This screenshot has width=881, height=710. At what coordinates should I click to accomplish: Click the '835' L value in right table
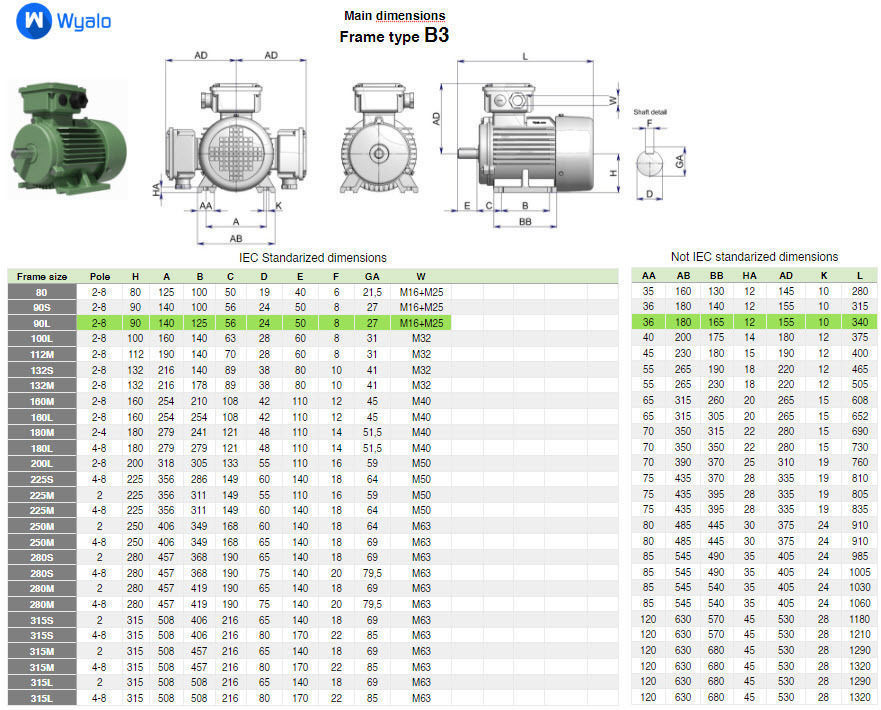click(x=860, y=509)
